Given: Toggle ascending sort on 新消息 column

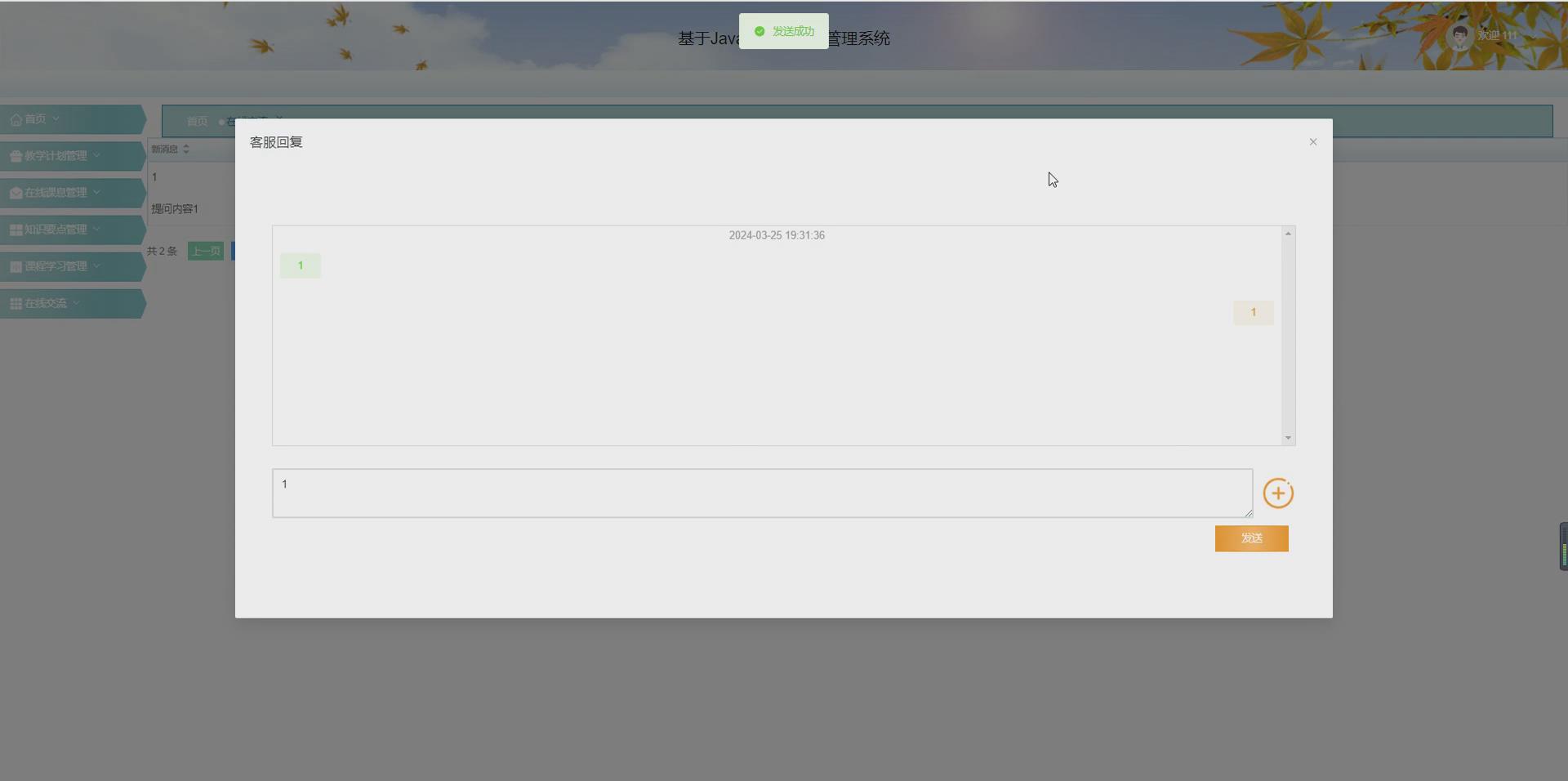Looking at the screenshot, I should [185, 145].
